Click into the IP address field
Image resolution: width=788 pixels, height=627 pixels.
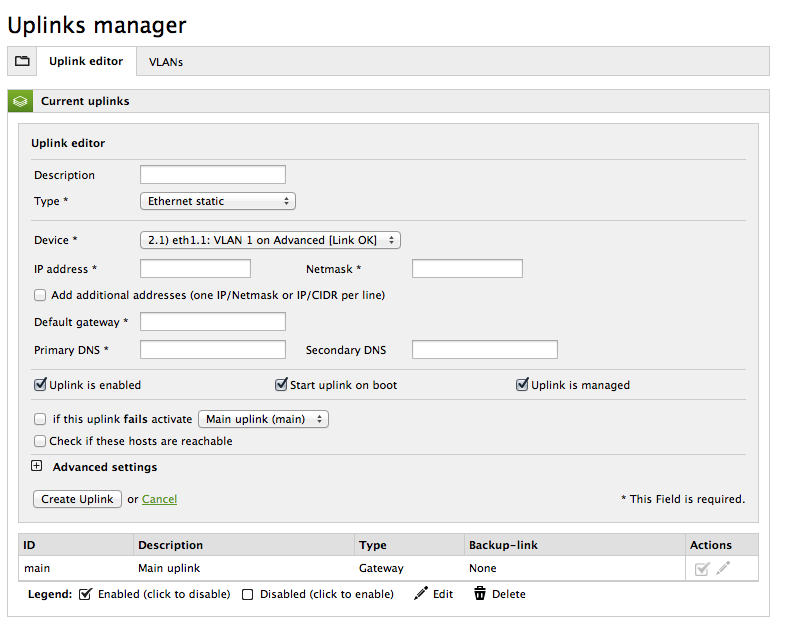pyautogui.click(x=195, y=269)
